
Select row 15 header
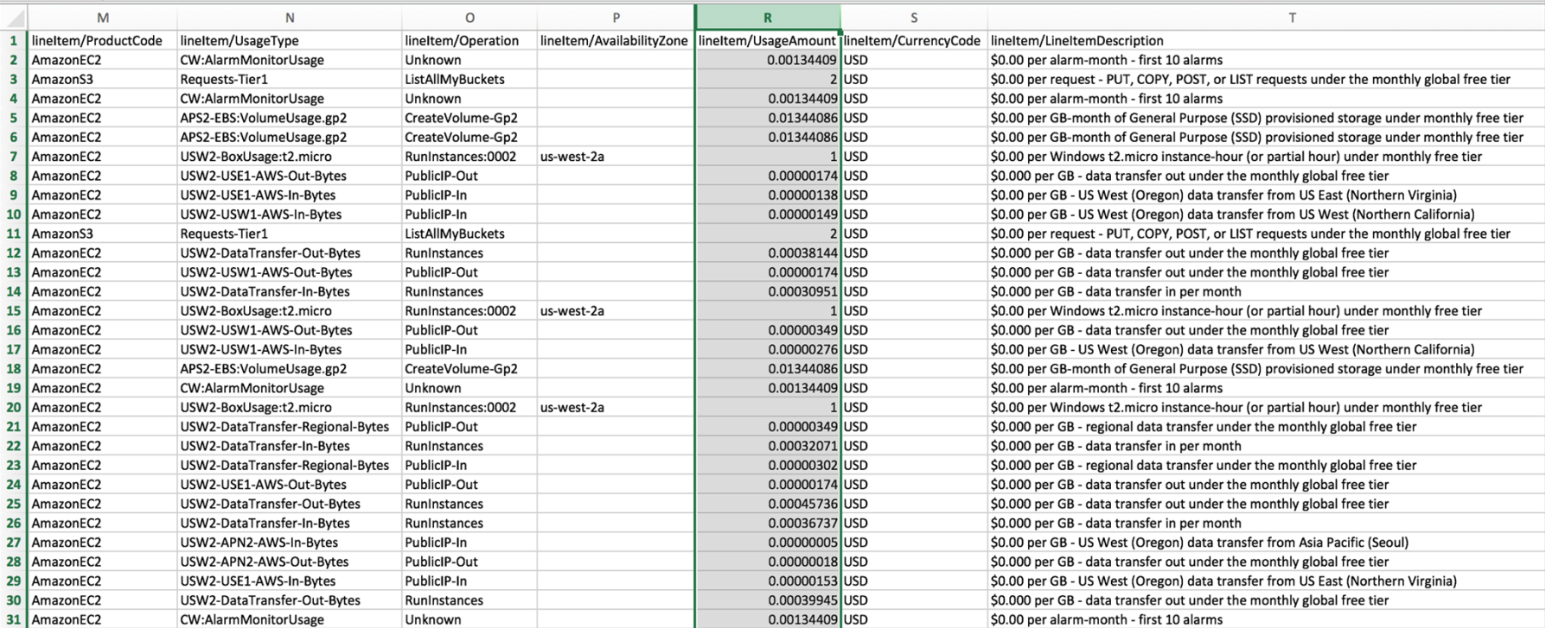pos(14,311)
